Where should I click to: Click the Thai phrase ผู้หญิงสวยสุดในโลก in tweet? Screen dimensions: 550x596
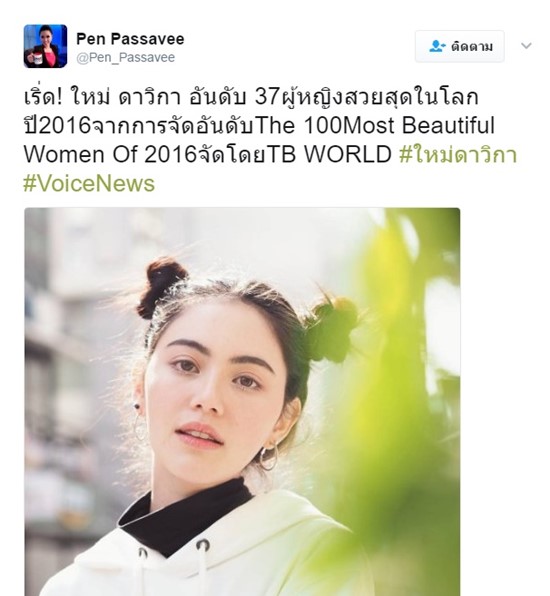coord(381,97)
